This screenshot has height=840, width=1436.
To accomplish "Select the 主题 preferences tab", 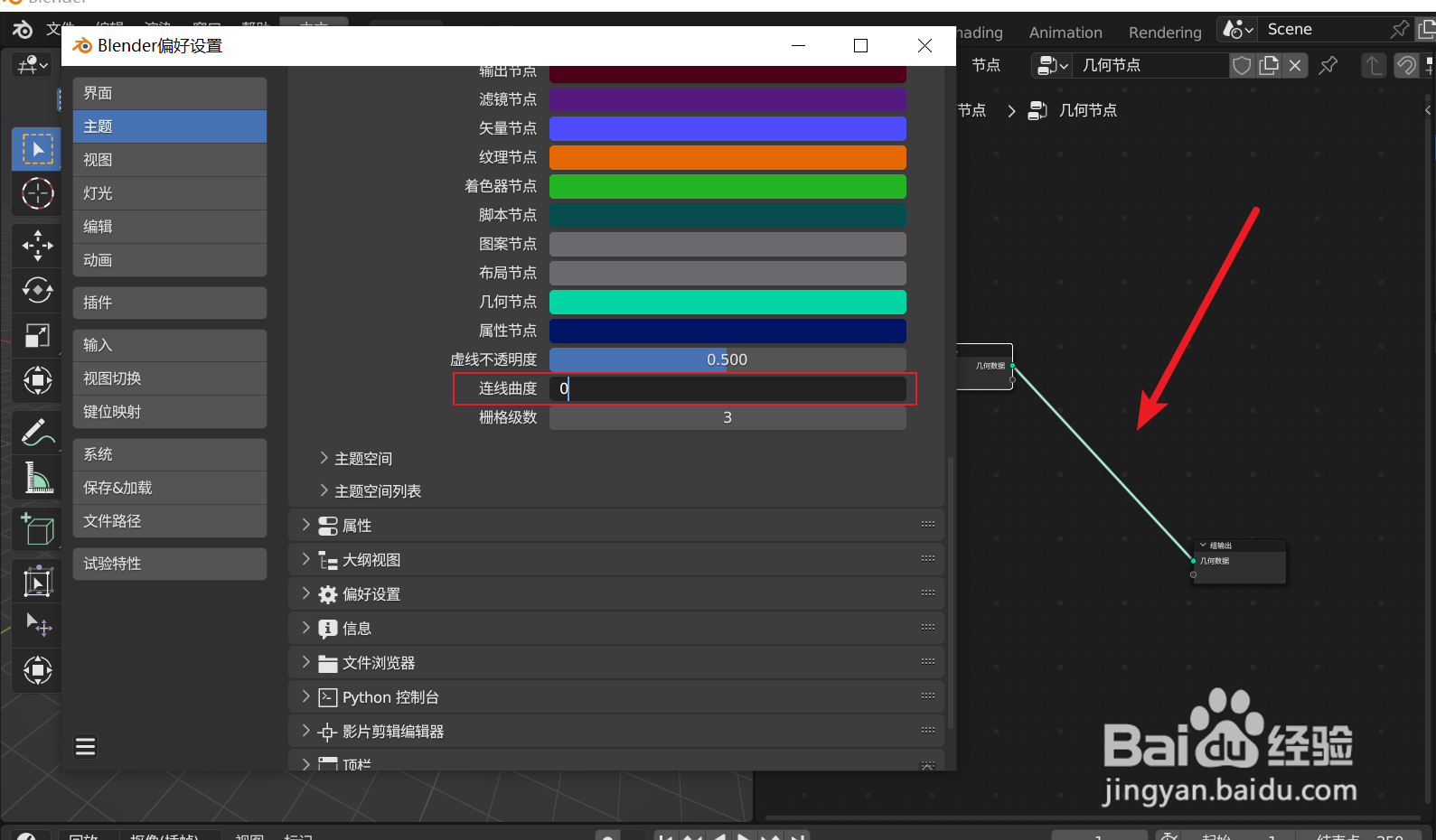I will tap(170, 126).
